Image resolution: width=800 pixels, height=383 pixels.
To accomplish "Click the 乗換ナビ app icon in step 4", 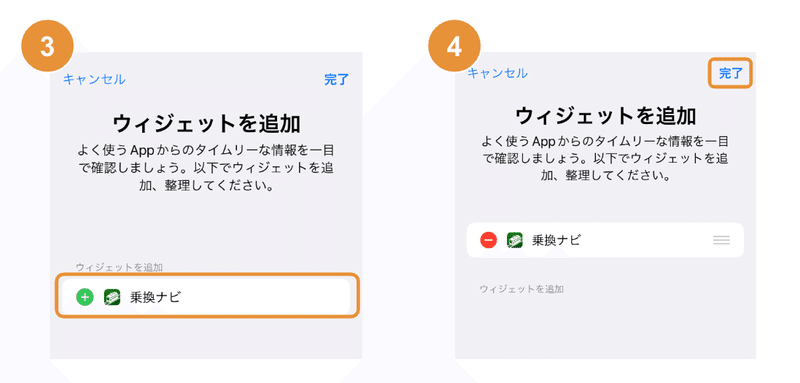I will click(514, 240).
